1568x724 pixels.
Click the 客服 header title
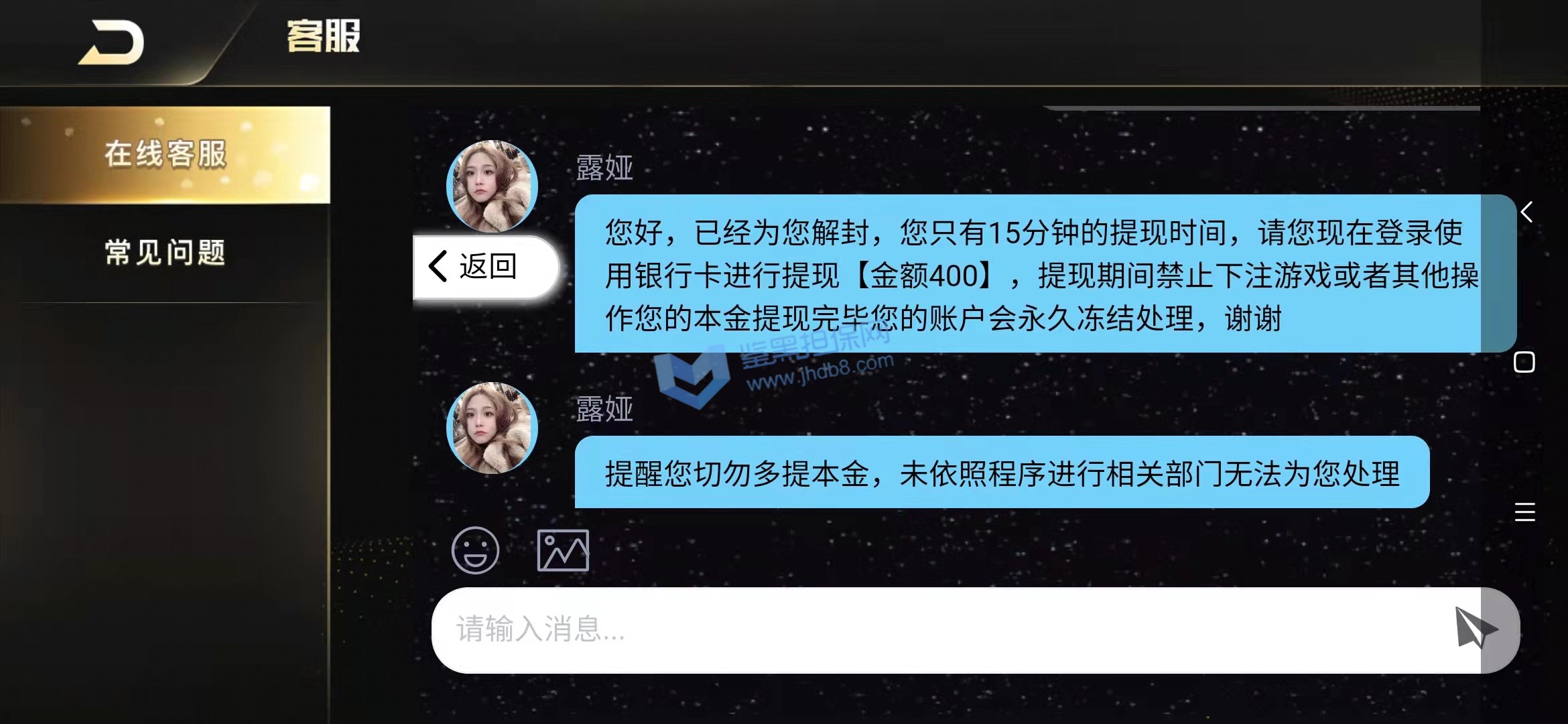(x=324, y=36)
